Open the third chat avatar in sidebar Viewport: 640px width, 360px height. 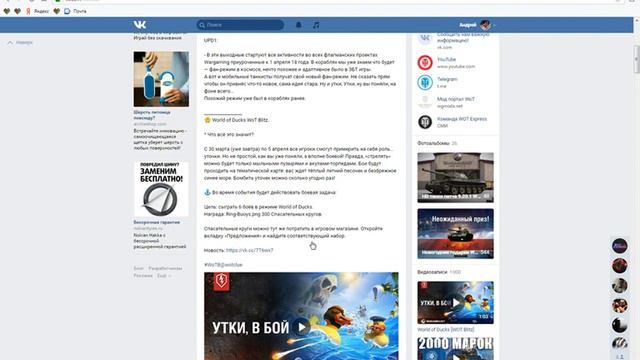[620, 286]
